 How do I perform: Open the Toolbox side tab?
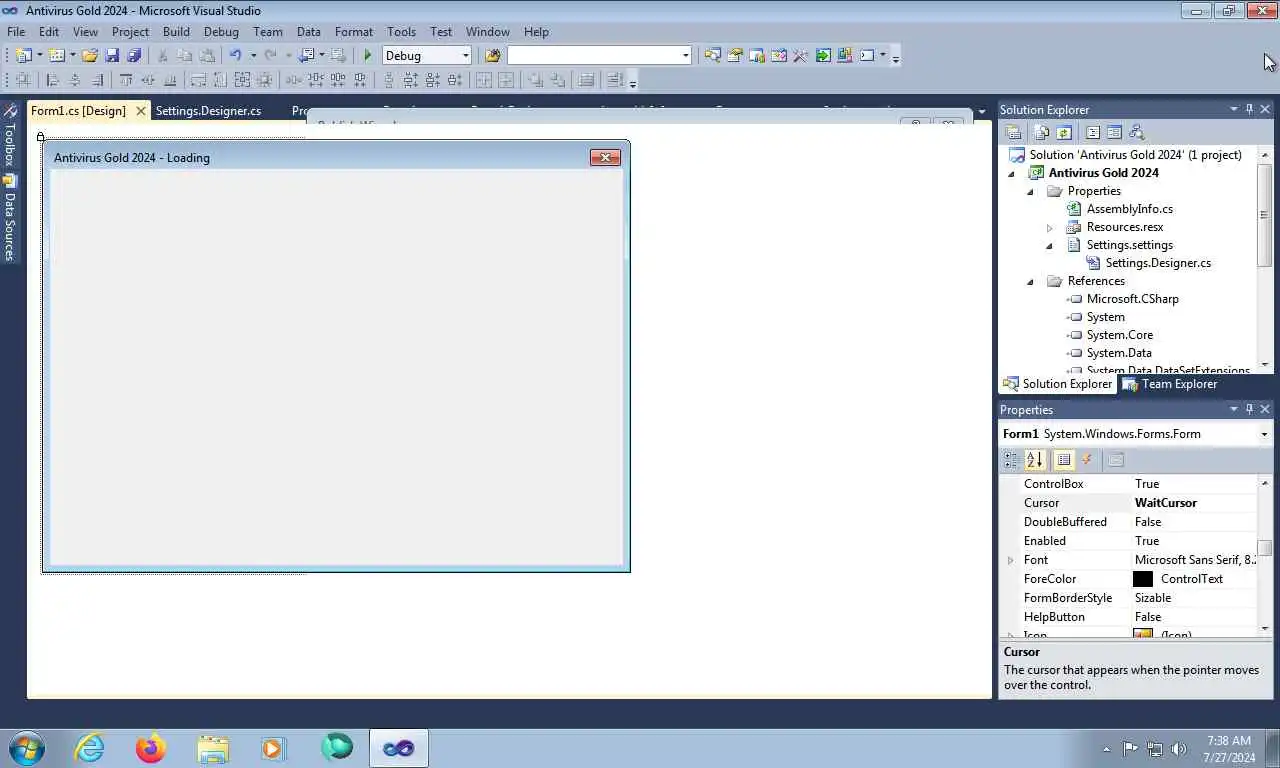click(9, 134)
